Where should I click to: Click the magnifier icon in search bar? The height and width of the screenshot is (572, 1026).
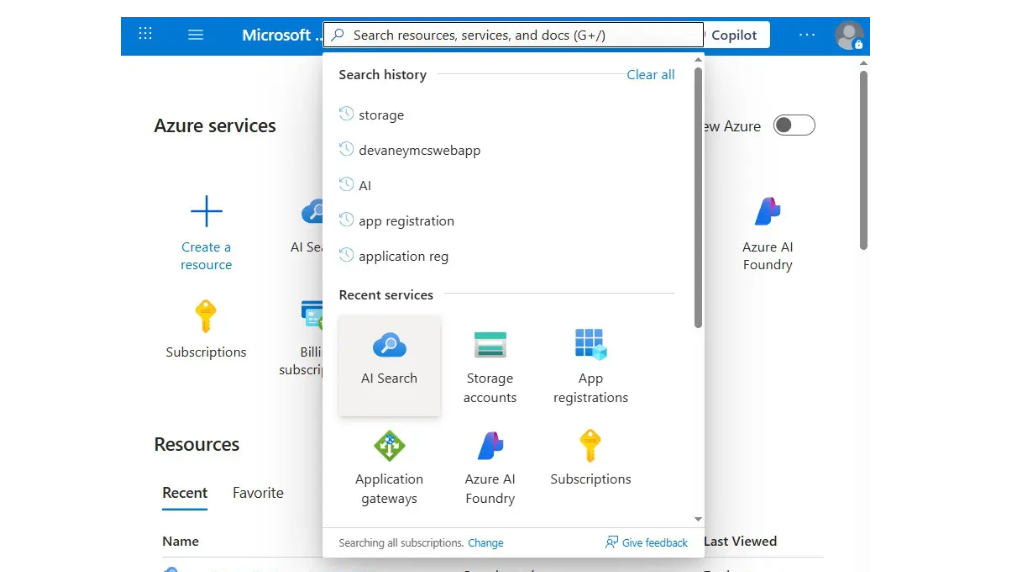tap(338, 35)
